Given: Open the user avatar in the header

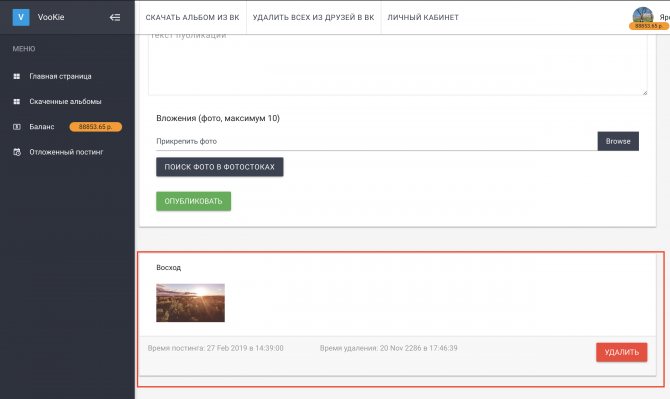Looking at the screenshot, I should (643, 15).
